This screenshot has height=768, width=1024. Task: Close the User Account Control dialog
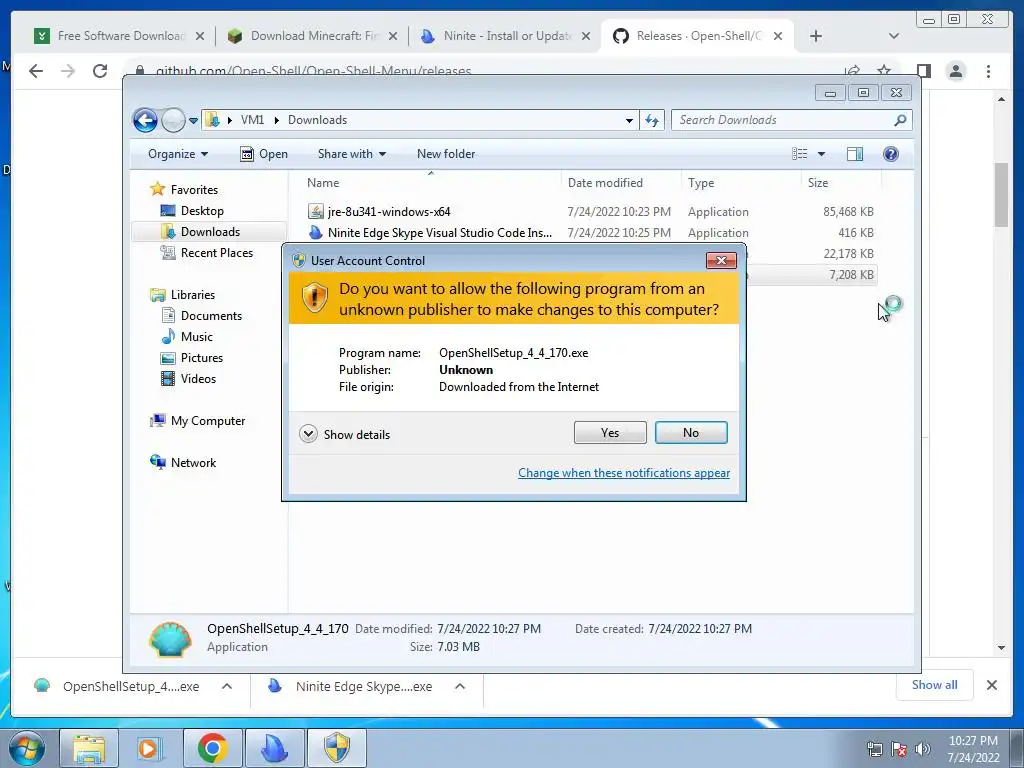pyautogui.click(x=721, y=261)
